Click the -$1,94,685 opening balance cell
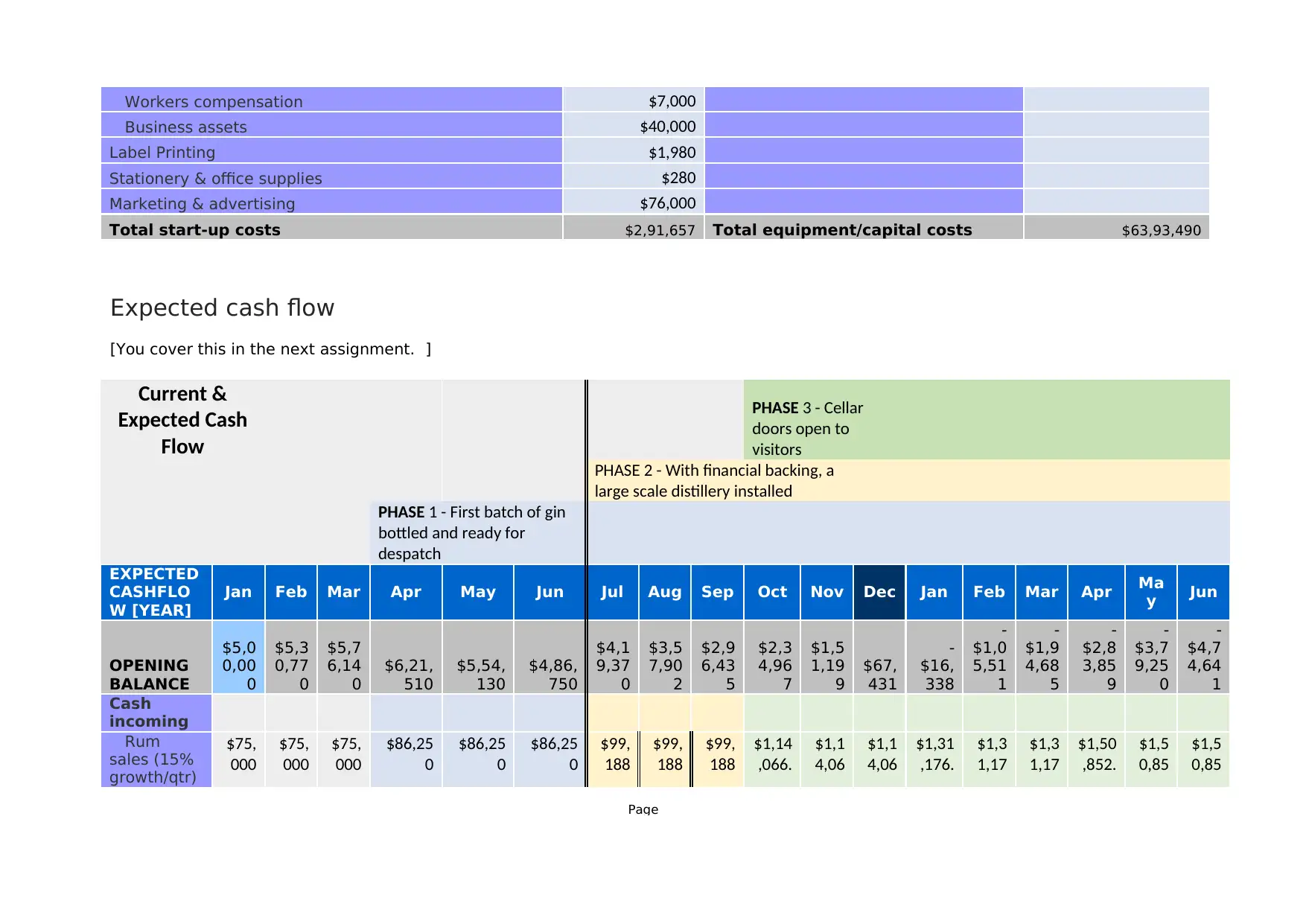 tap(1042, 657)
